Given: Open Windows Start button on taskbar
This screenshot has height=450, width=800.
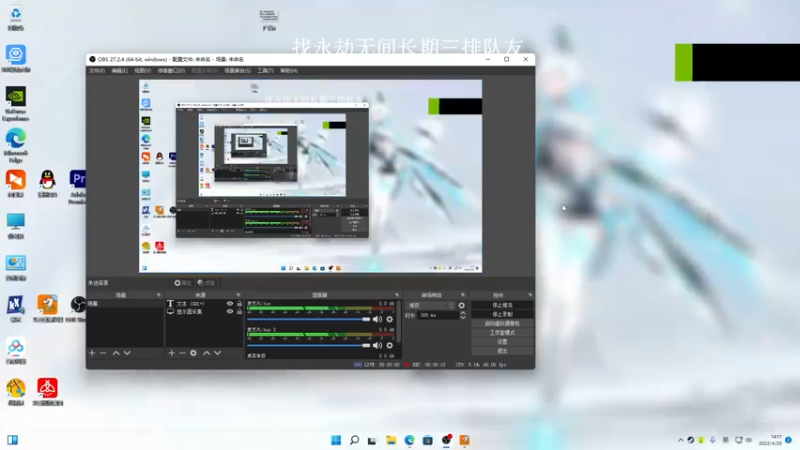Looking at the screenshot, I should (336, 440).
